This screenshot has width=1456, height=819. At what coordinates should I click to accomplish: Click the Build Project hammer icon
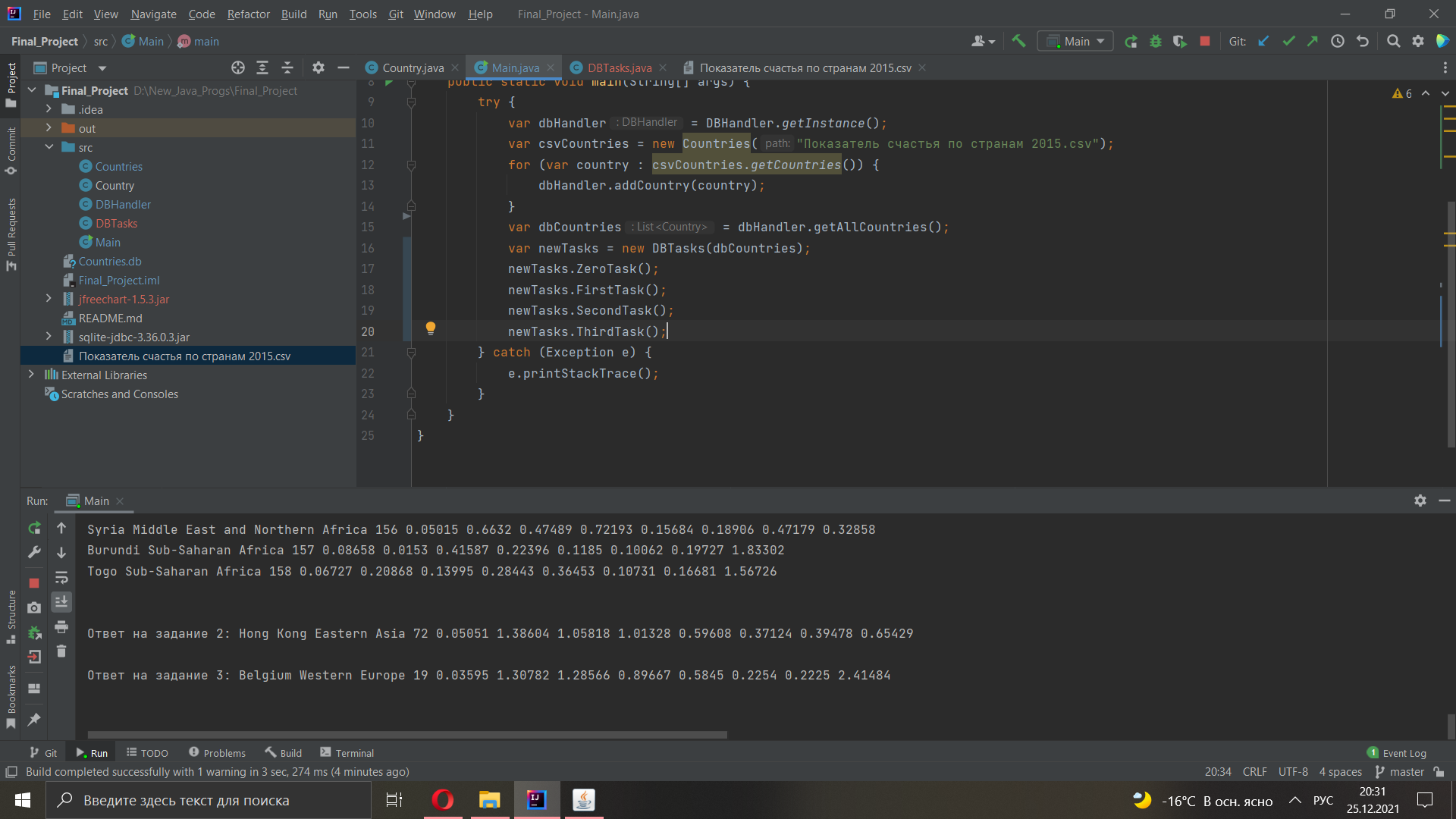(1018, 41)
